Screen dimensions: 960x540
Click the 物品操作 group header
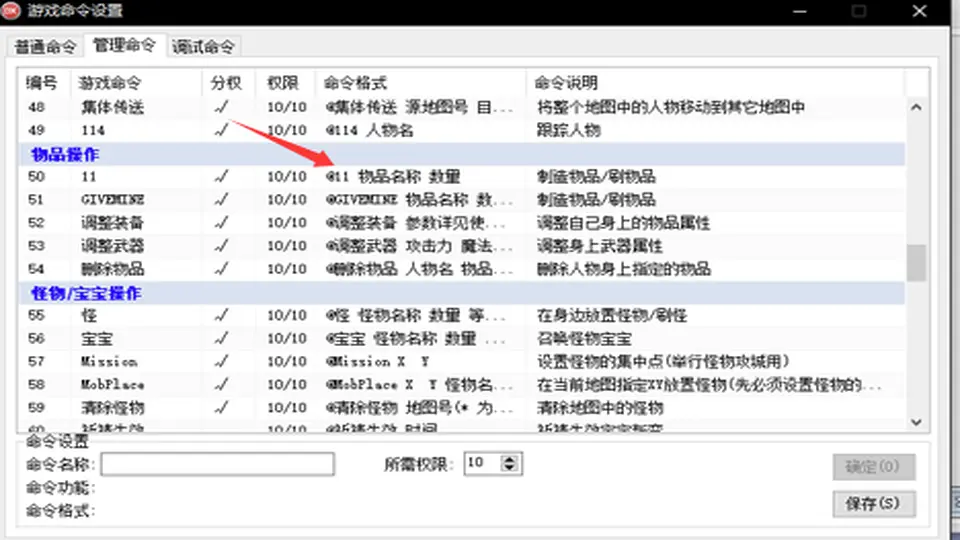tap(462, 154)
